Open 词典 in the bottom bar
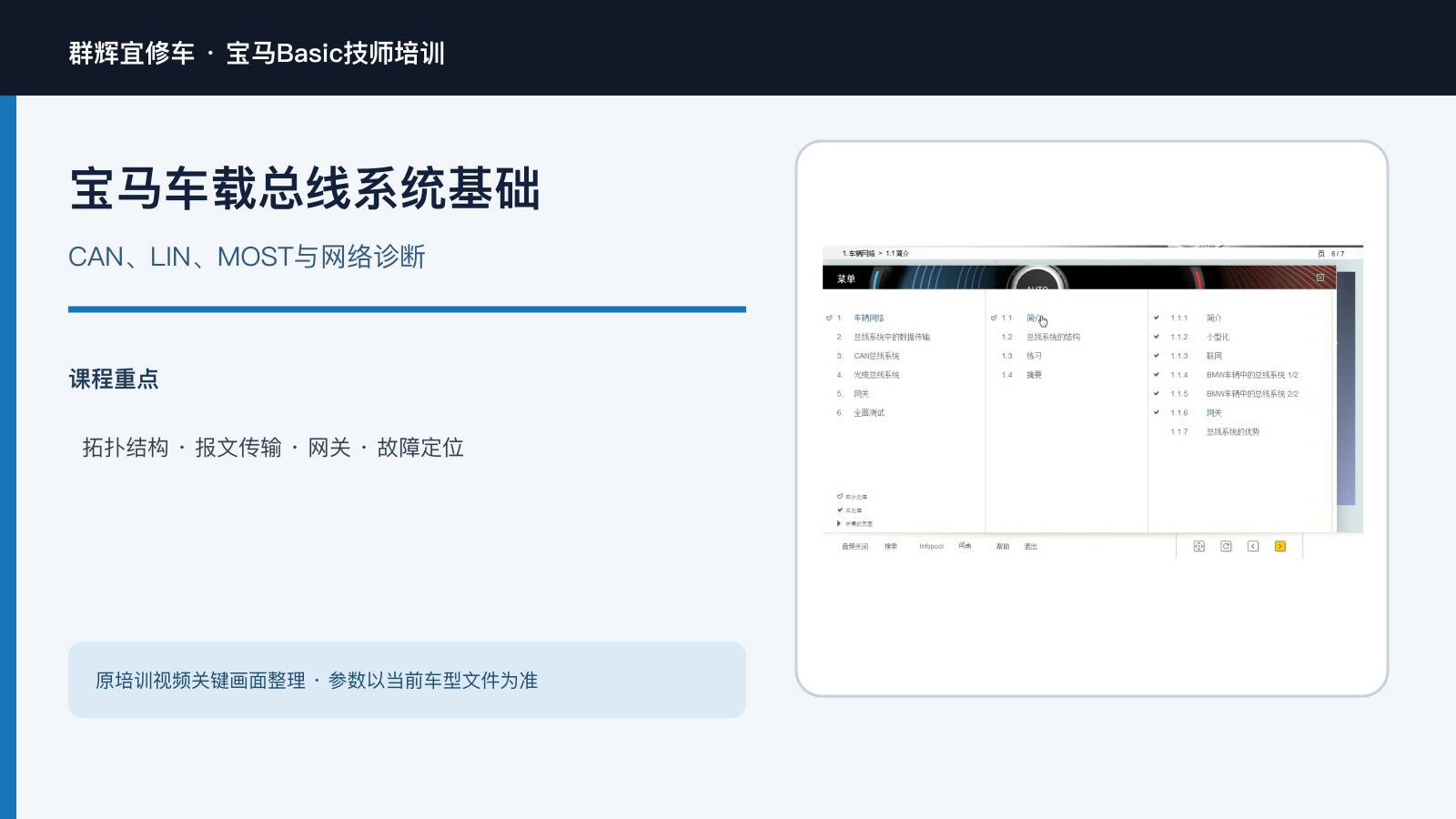Image resolution: width=1456 pixels, height=819 pixels. 965,546
